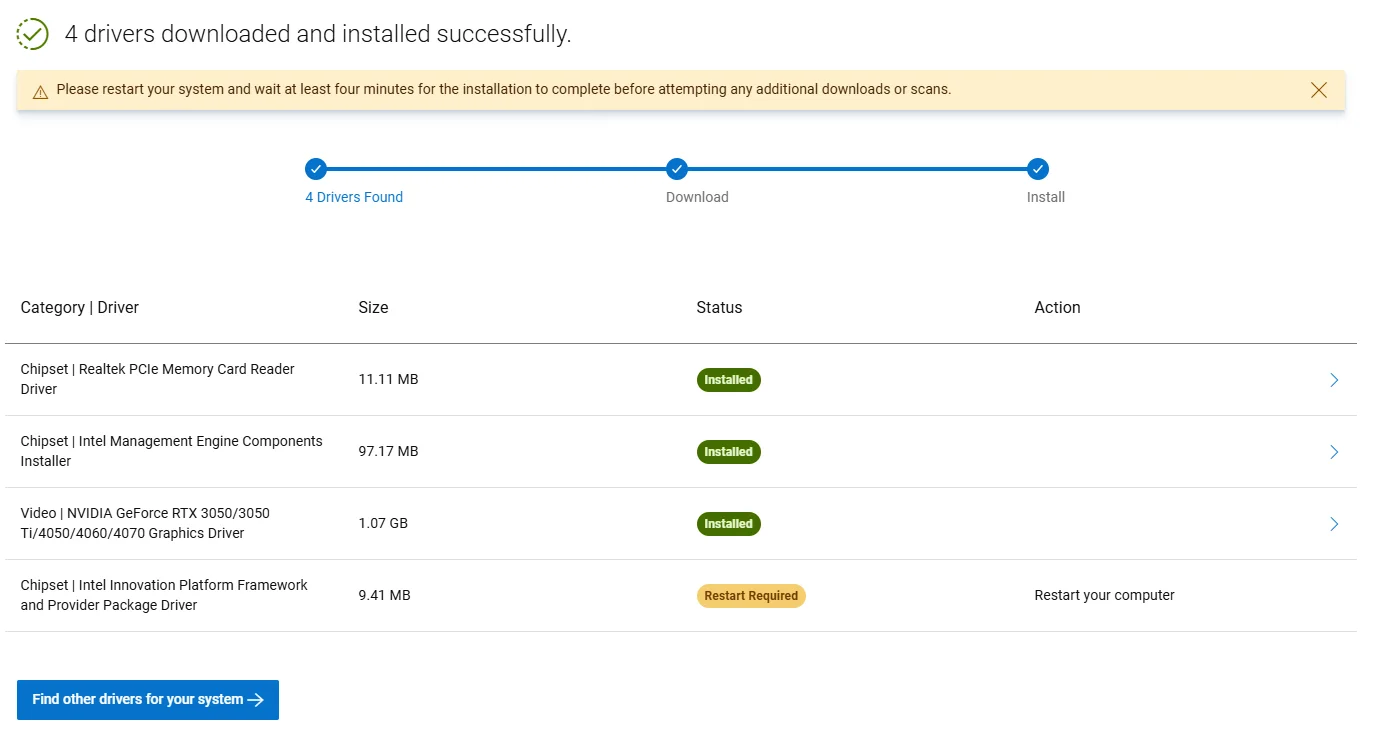Expand Realtek PCIe Memory Card Reader row
Screen dimensions: 1382x737
tap(1334, 380)
